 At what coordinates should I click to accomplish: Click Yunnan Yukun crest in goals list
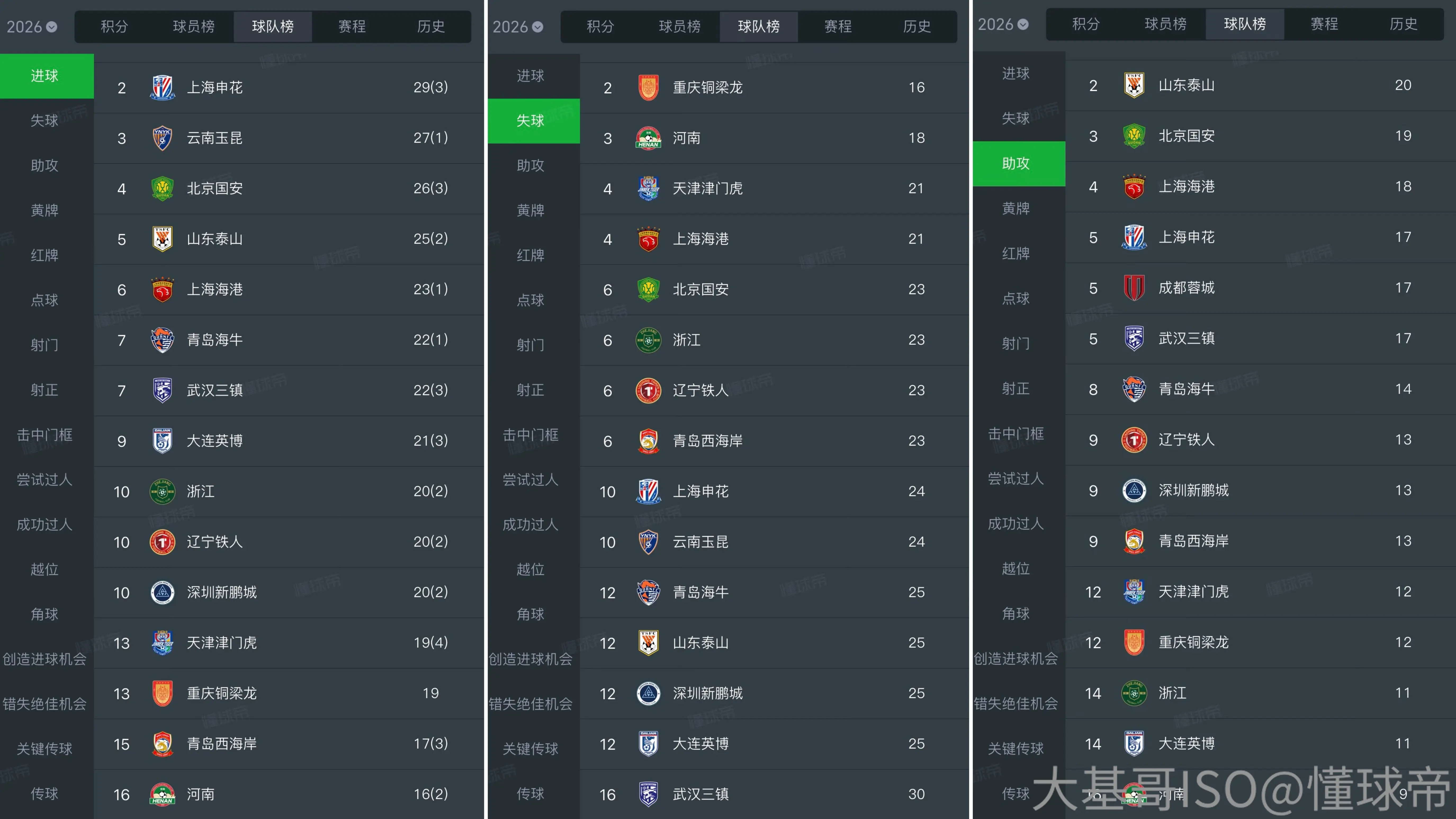point(162,138)
